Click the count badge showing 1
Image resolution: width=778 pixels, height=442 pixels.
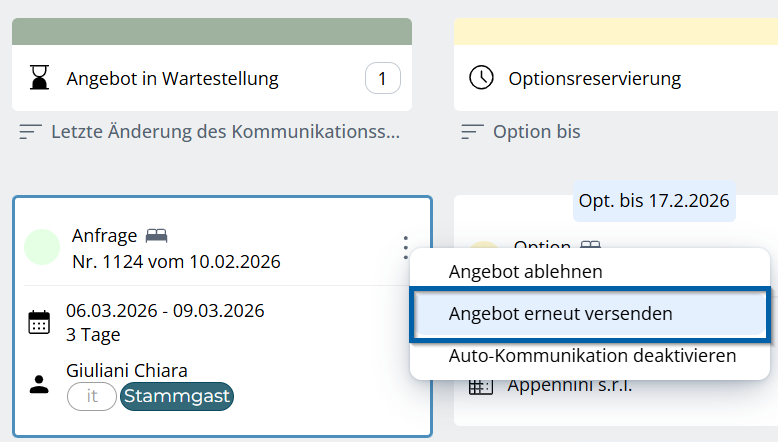tap(383, 78)
